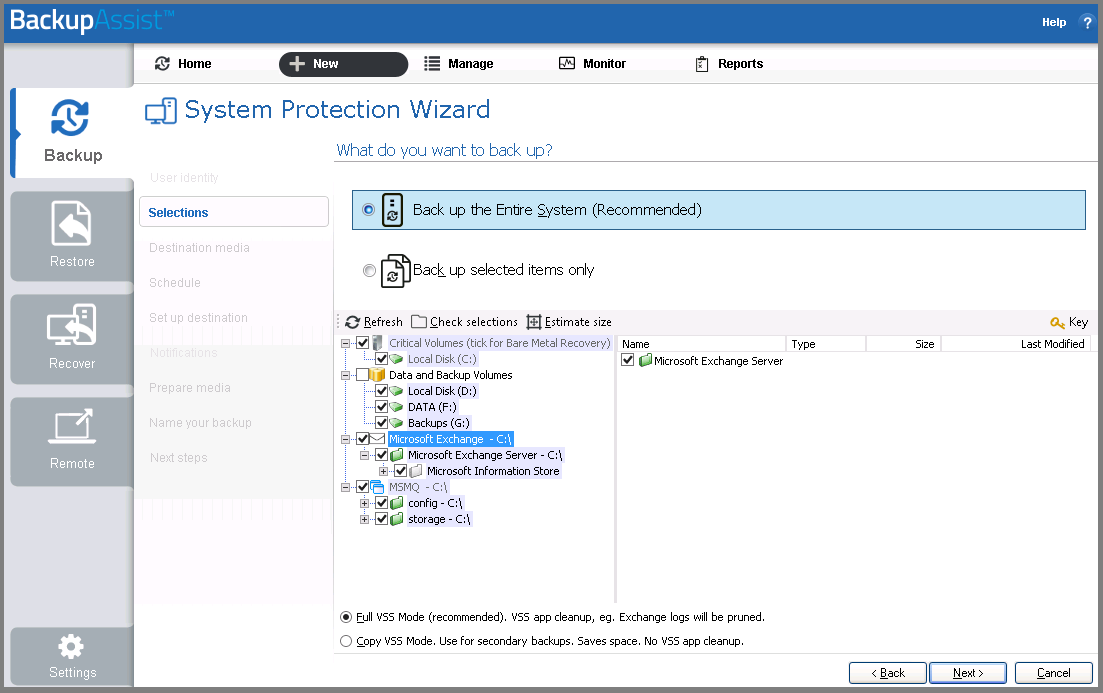
Task: Expand the storage - C:\ node
Action: (364, 519)
